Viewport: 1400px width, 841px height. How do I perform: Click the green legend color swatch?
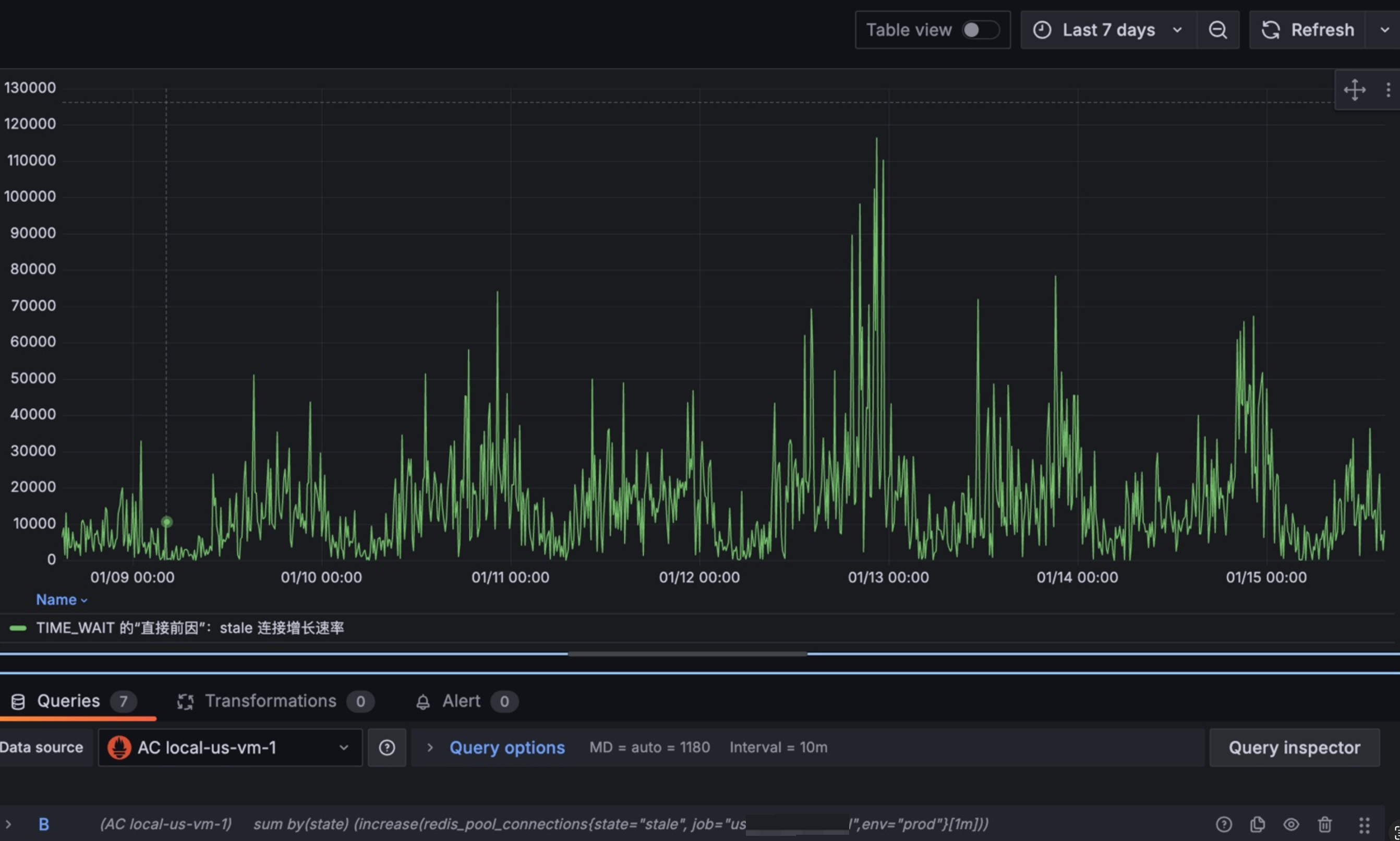point(18,628)
